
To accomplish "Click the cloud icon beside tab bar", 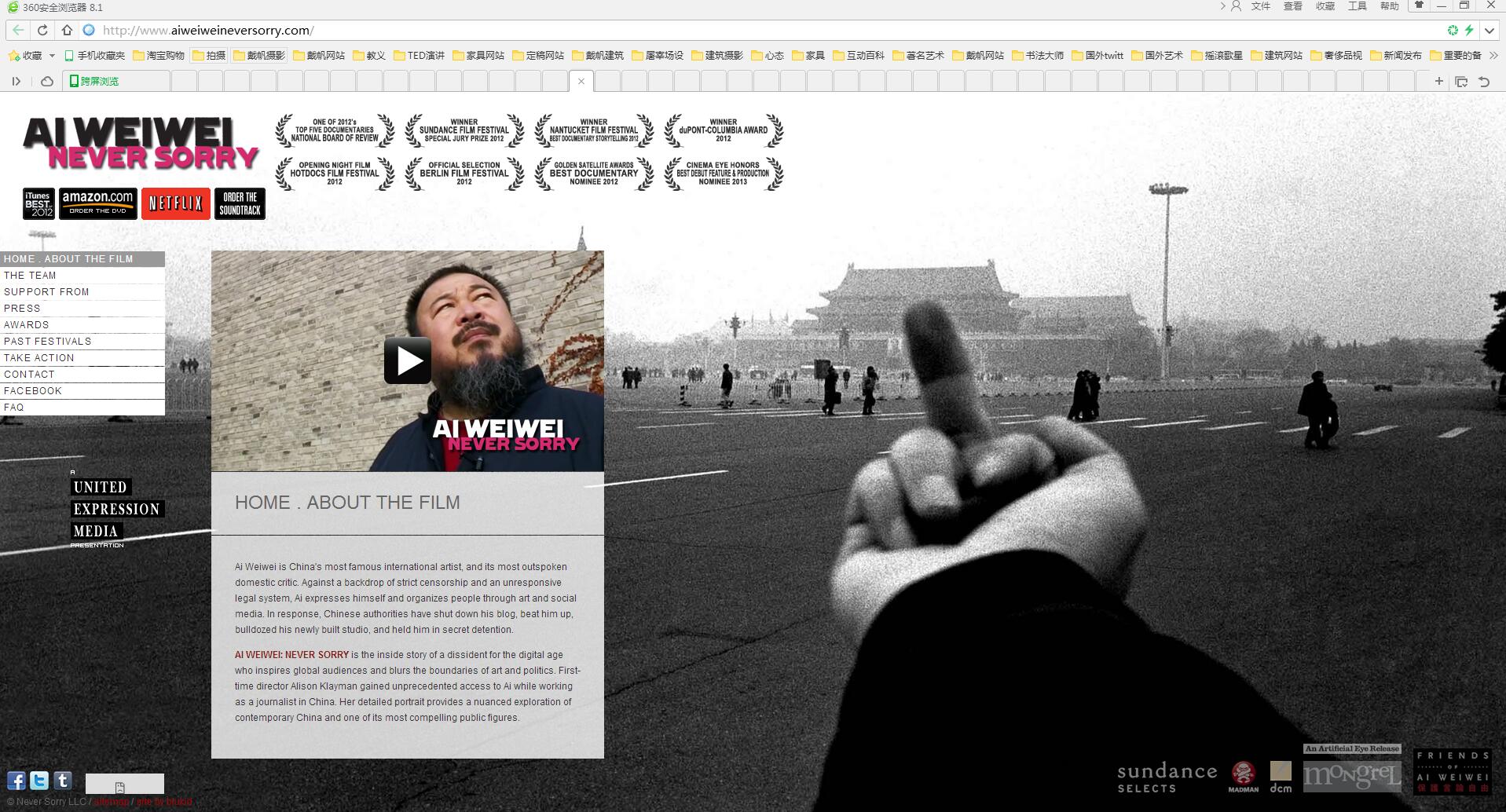I will 47,81.
